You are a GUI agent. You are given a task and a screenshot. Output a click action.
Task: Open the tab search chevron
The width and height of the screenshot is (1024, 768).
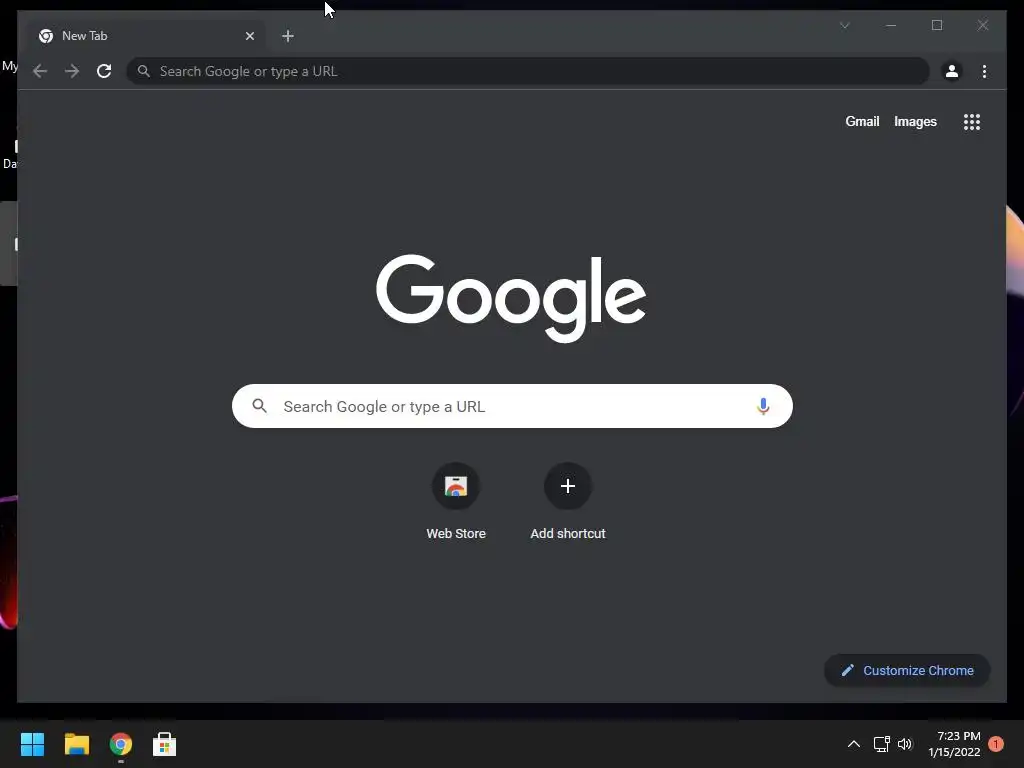(x=844, y=25)
